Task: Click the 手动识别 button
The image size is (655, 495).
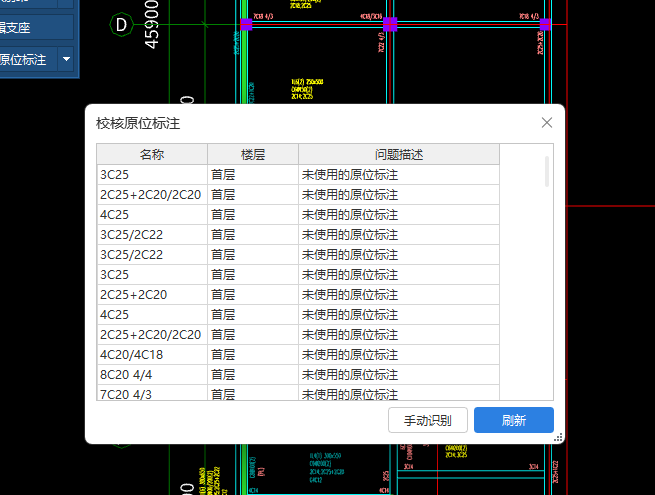Action: click(x=428, y=420)
